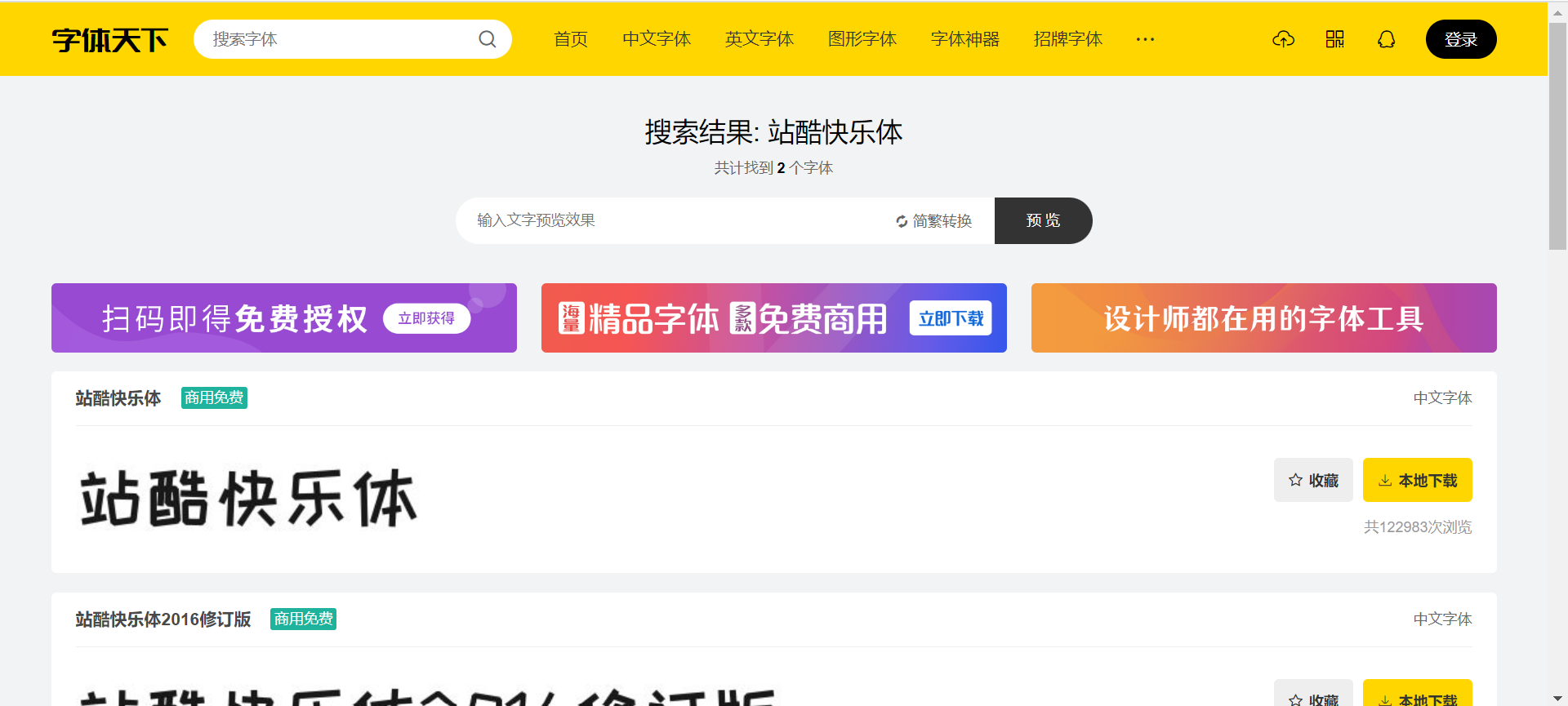
Task: Click the 共计找到 2 个字体 result count
Action: (x=774, y=168)
